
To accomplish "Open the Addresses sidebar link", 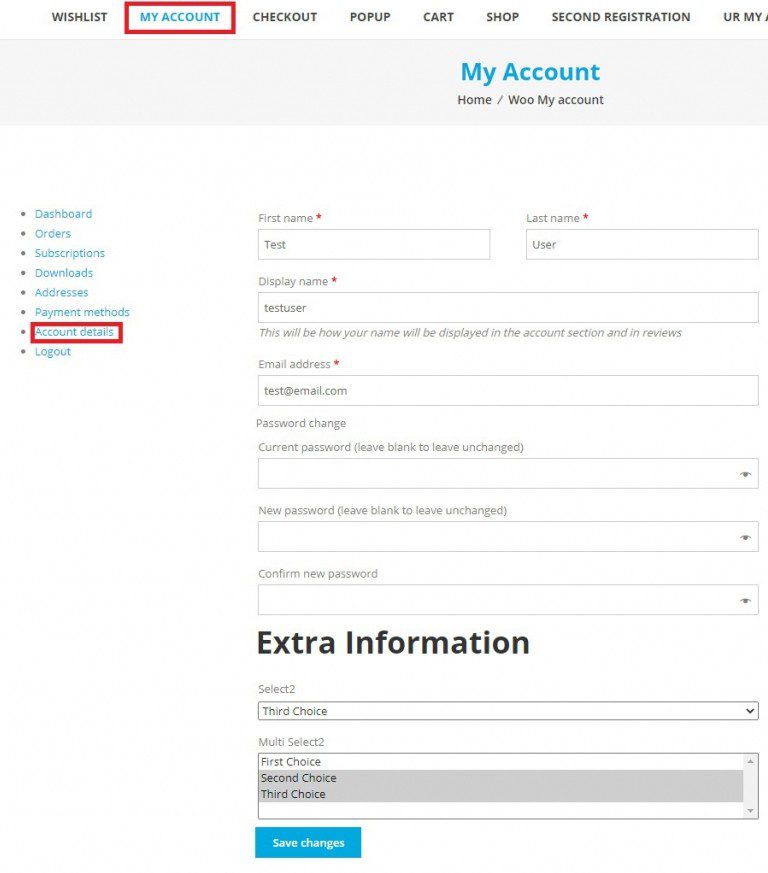I will coord(61,292).
